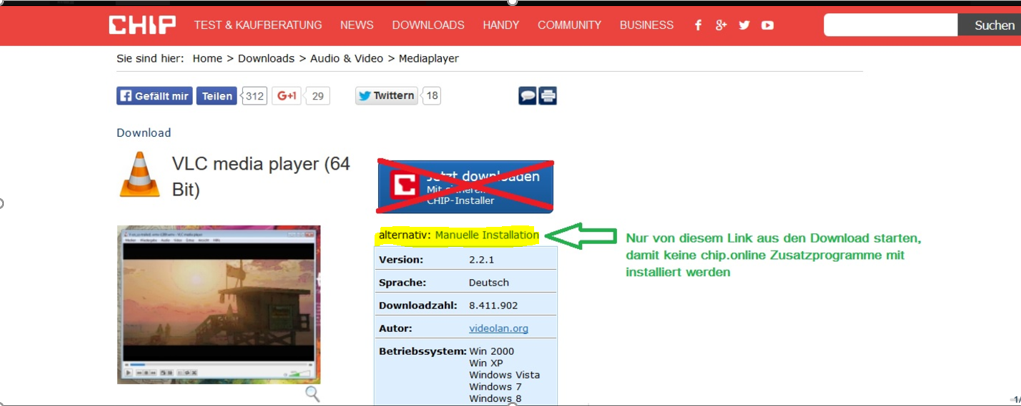Click the VLC cone icon
This screenshot has height=406, width=1021.
pos(139,174)
